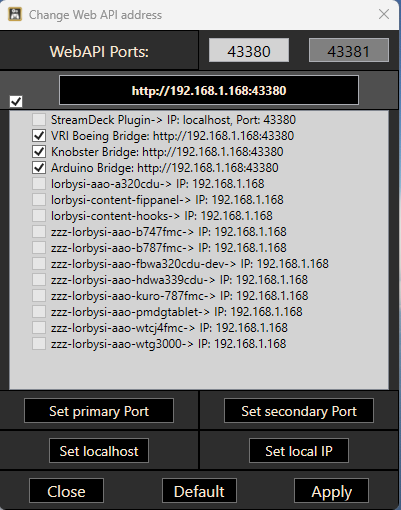401x510 pixels.
Task: Check the lorbysi-content-hooks checkbox
Action: [x=39, y=216]
